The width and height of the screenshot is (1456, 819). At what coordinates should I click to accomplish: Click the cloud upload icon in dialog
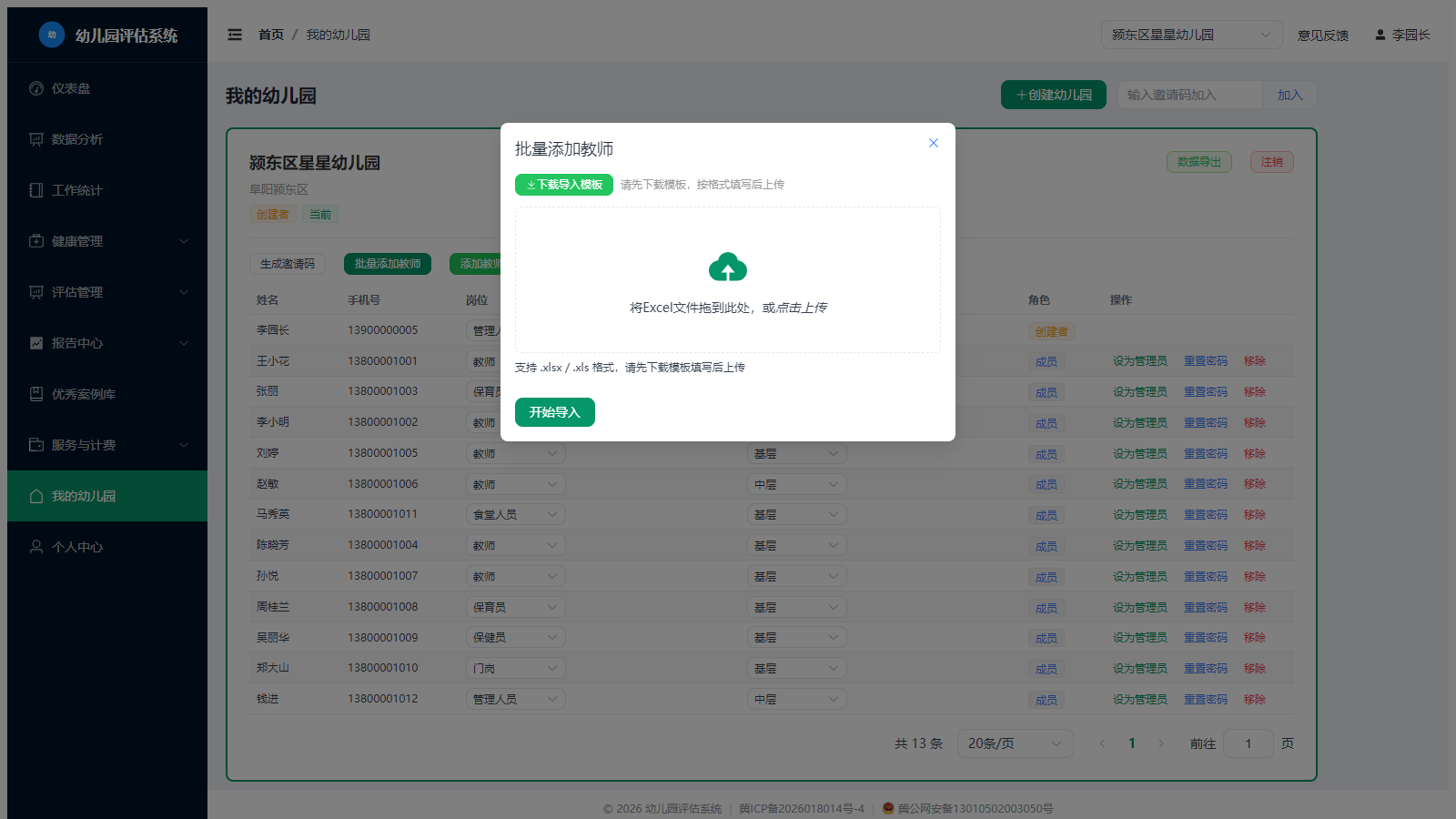(728, 268)
